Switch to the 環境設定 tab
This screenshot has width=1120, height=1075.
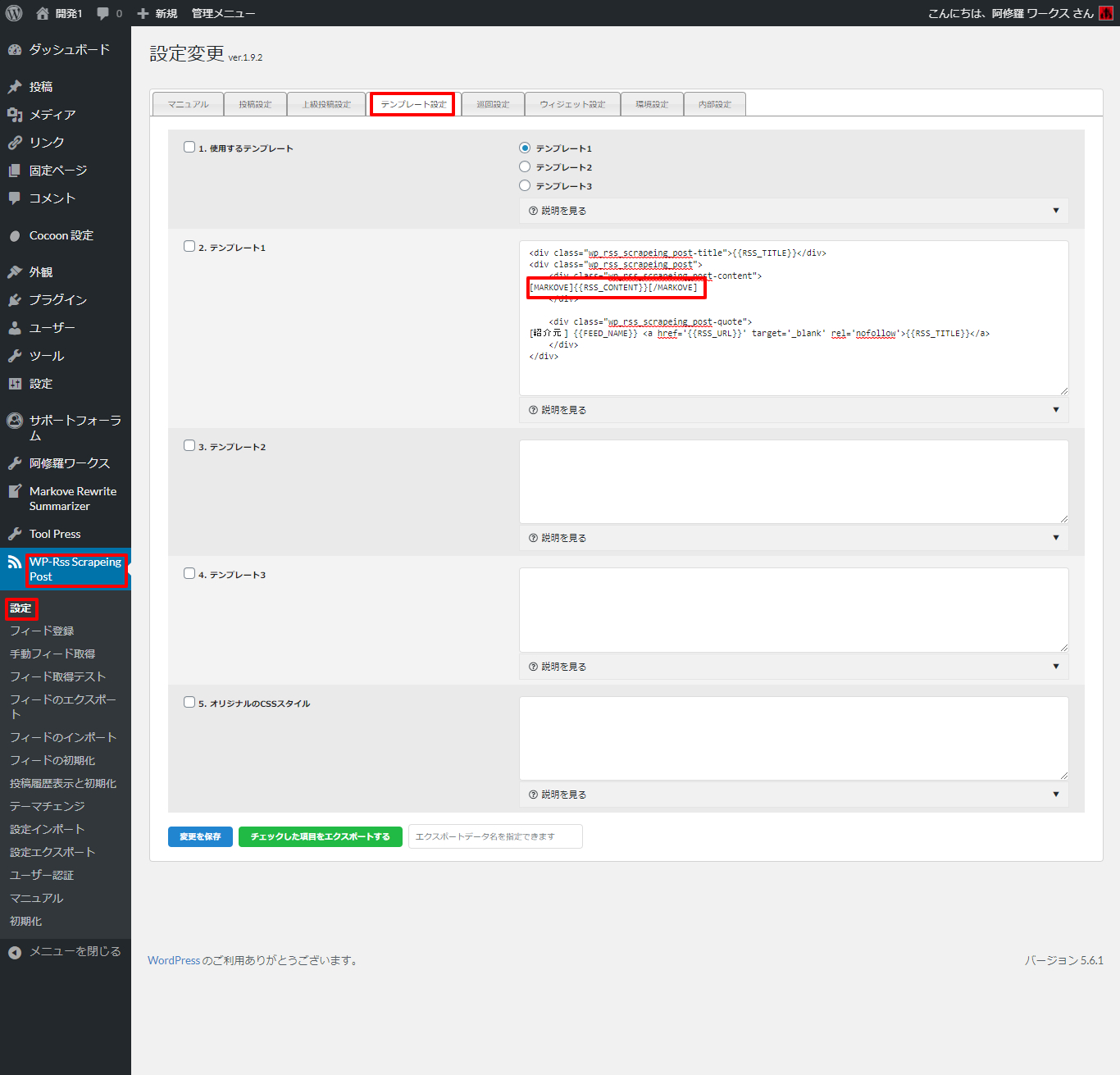(652, 104)
